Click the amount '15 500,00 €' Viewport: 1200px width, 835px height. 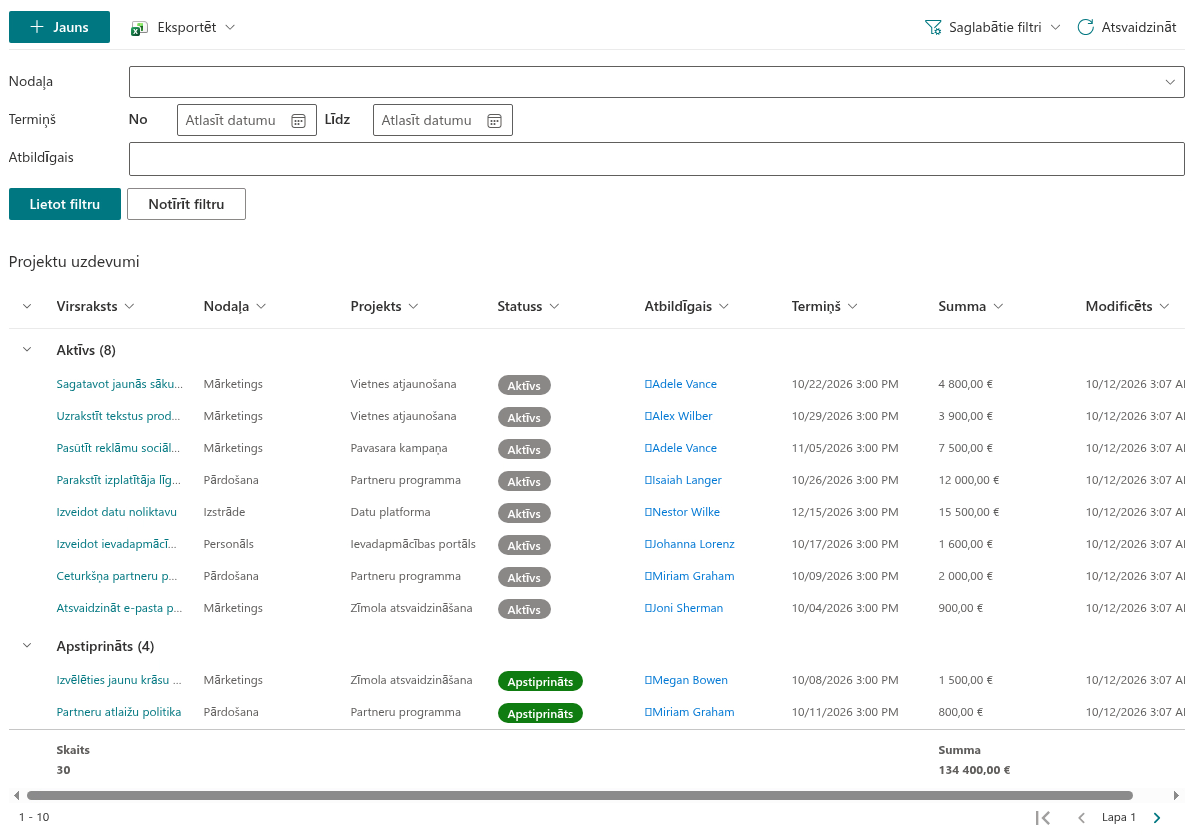click(969, 512)
